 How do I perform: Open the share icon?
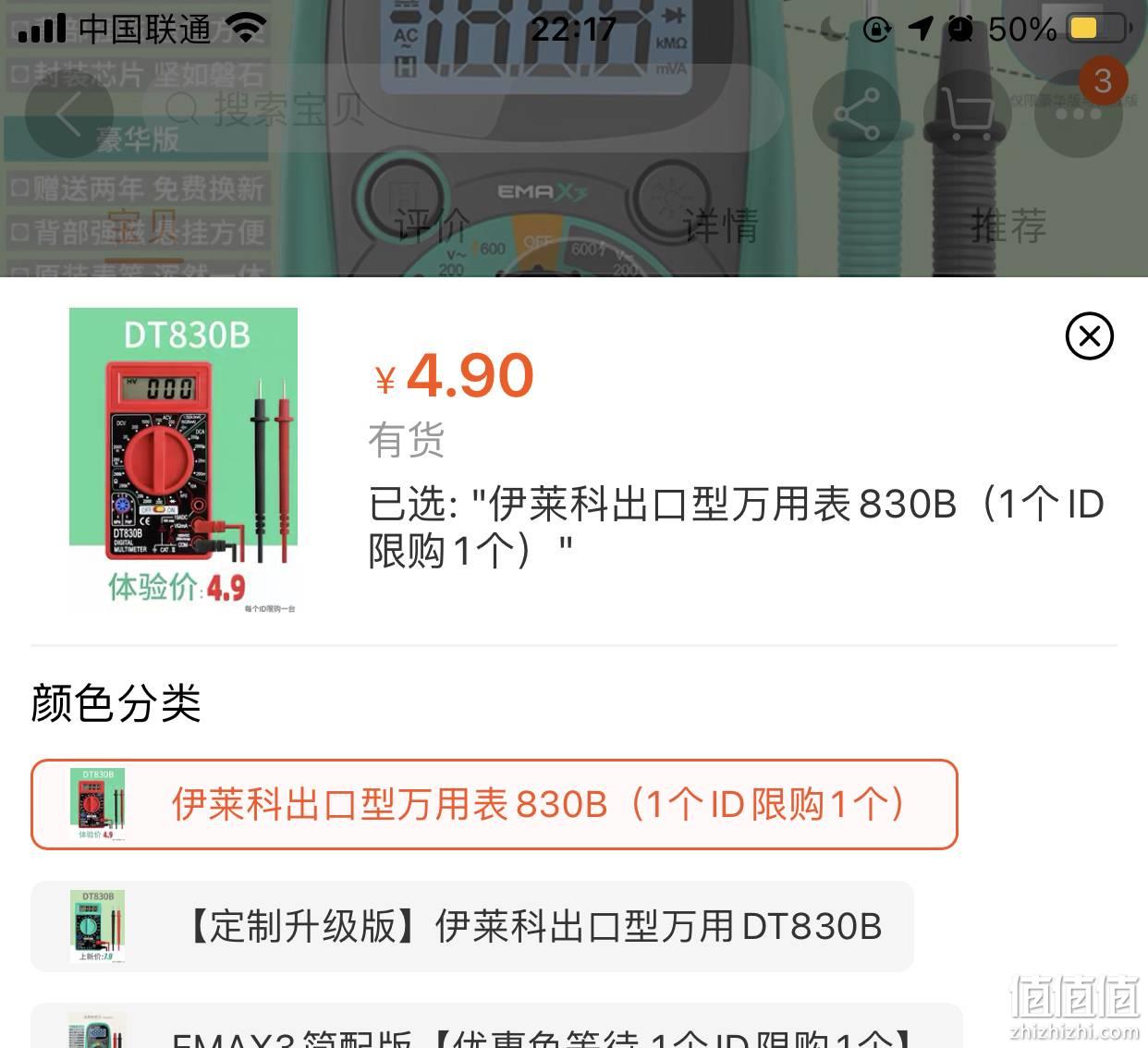click(856, 114)
